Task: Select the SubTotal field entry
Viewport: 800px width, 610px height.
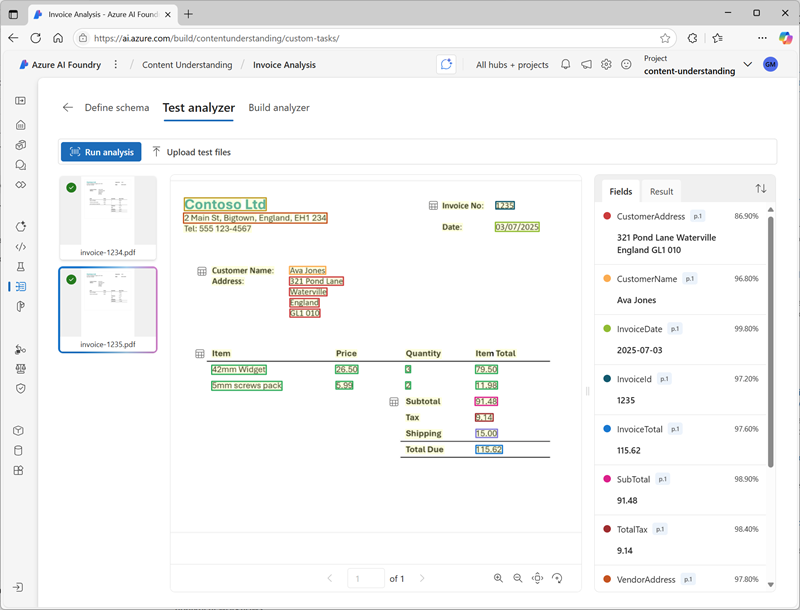Action: coord(681,490)
